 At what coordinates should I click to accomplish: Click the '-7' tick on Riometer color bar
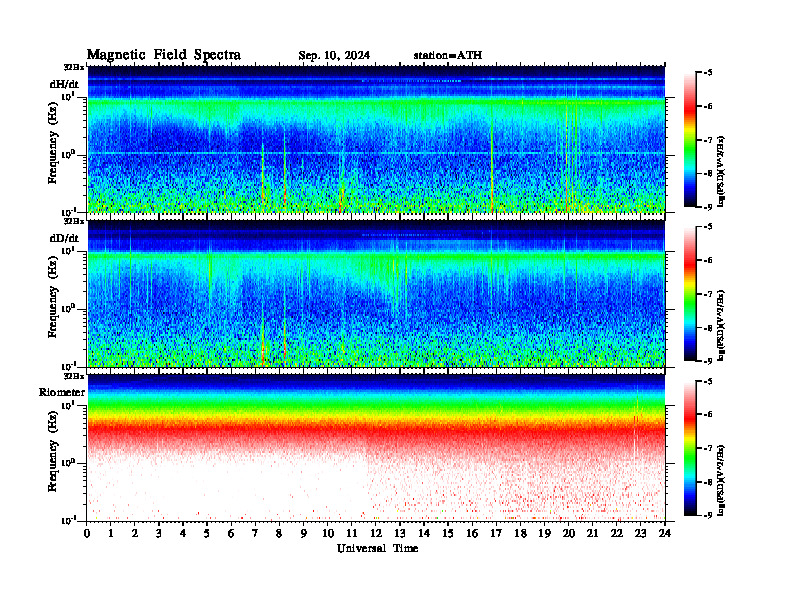click(x=709, y=448)
